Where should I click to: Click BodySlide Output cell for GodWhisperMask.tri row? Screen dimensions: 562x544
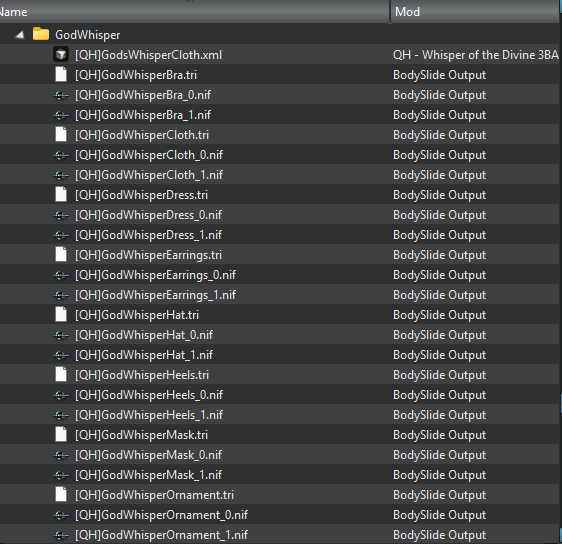[439, 435]
